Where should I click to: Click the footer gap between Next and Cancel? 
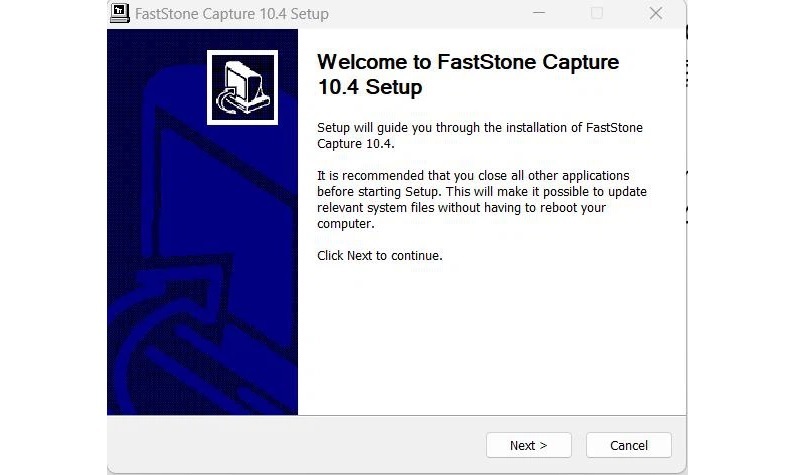pos(579,445)
